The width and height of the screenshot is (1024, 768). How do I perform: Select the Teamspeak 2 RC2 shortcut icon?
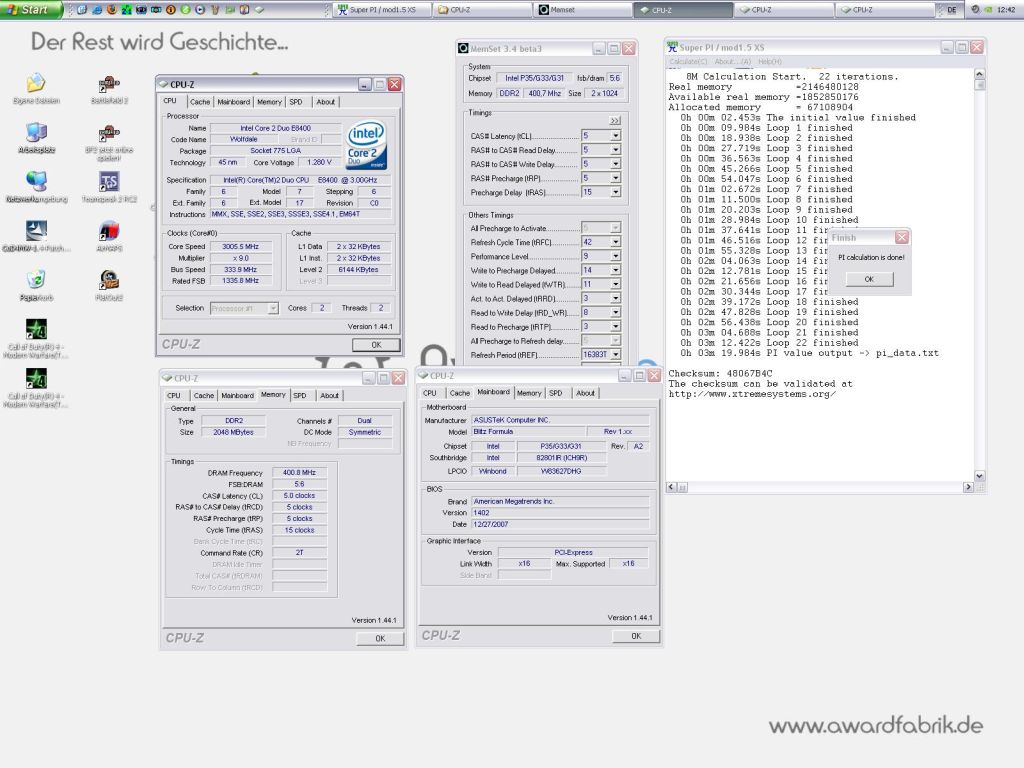coord(109,182)
